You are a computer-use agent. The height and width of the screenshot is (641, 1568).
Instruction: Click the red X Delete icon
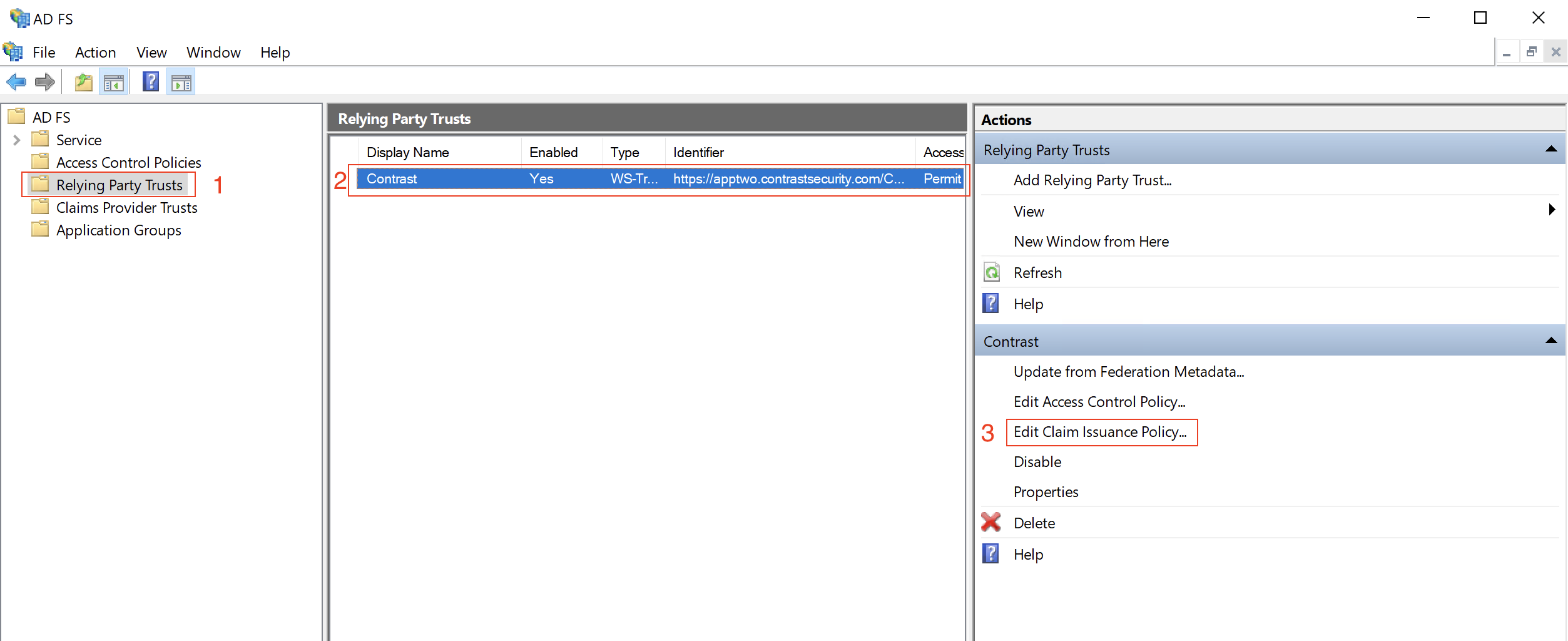991,523
